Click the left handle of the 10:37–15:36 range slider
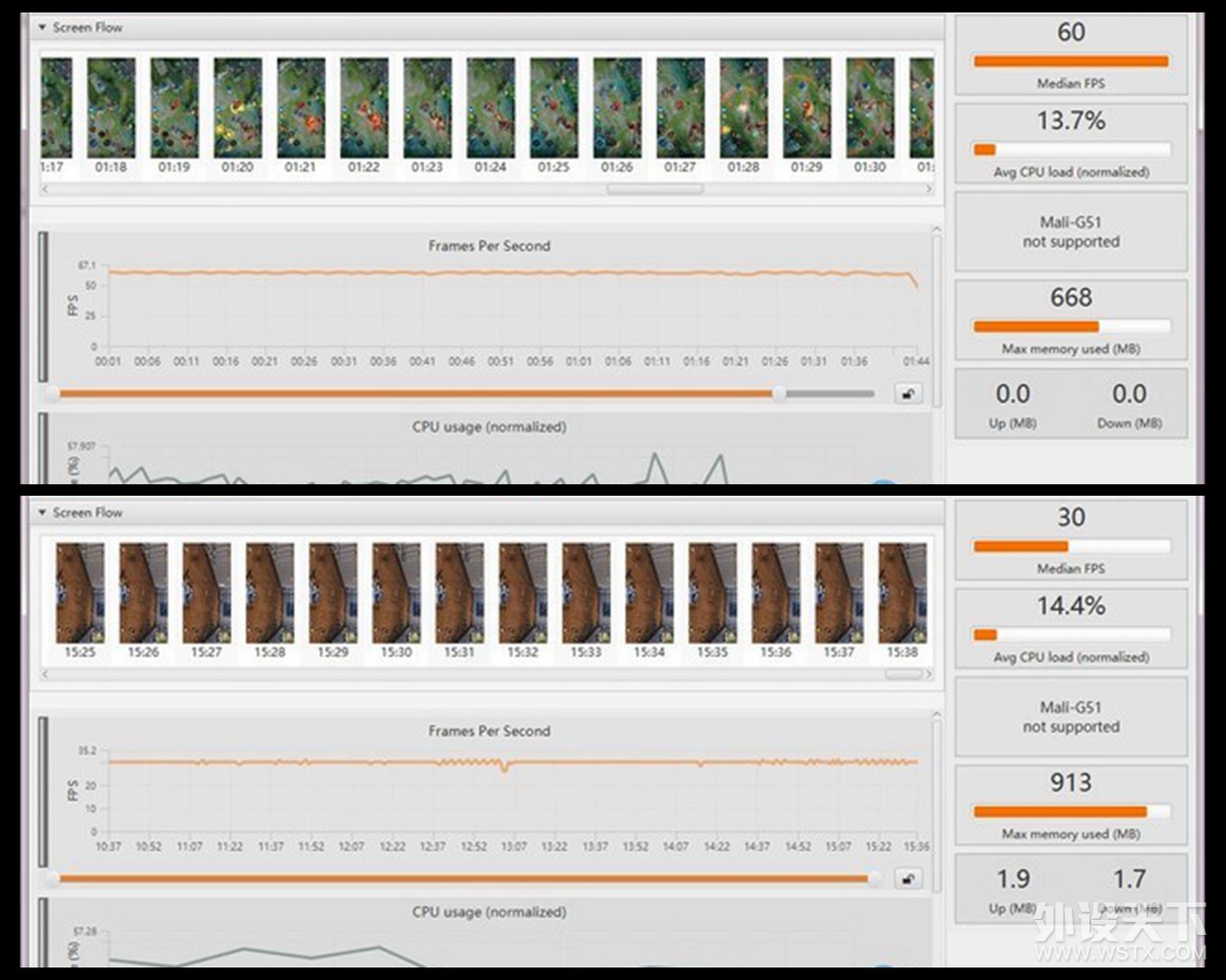The image size is (1226, 980). coord(53,879)
